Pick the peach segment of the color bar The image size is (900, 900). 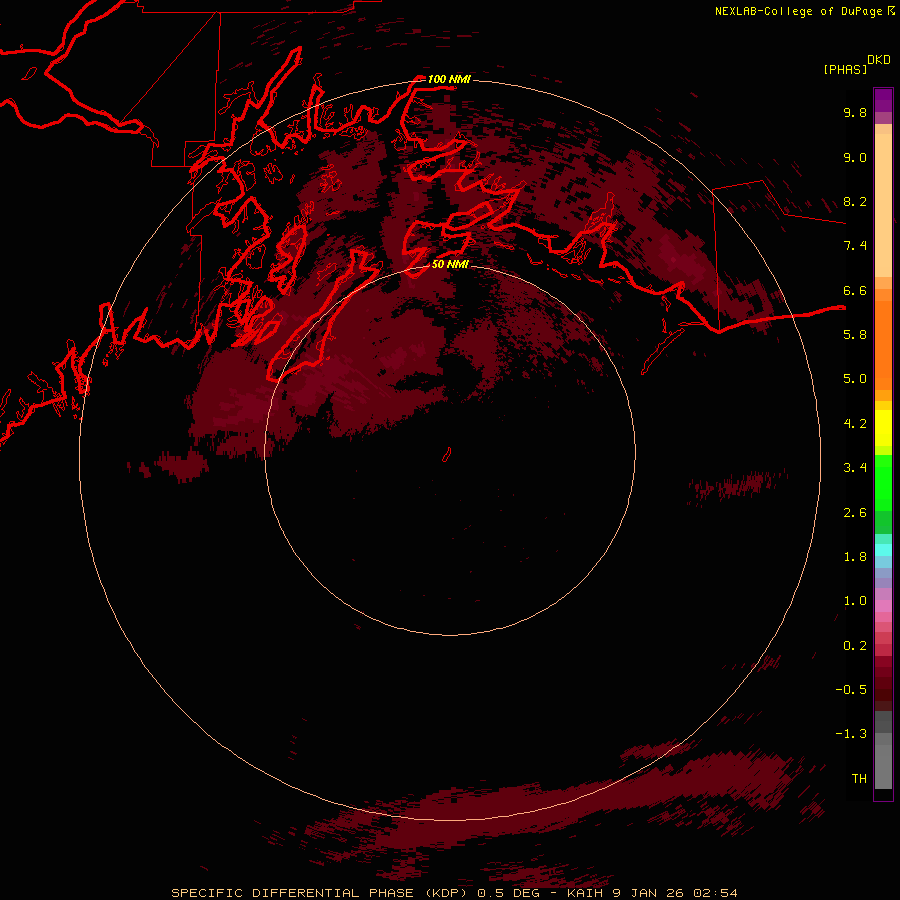(x=883, y=205)
